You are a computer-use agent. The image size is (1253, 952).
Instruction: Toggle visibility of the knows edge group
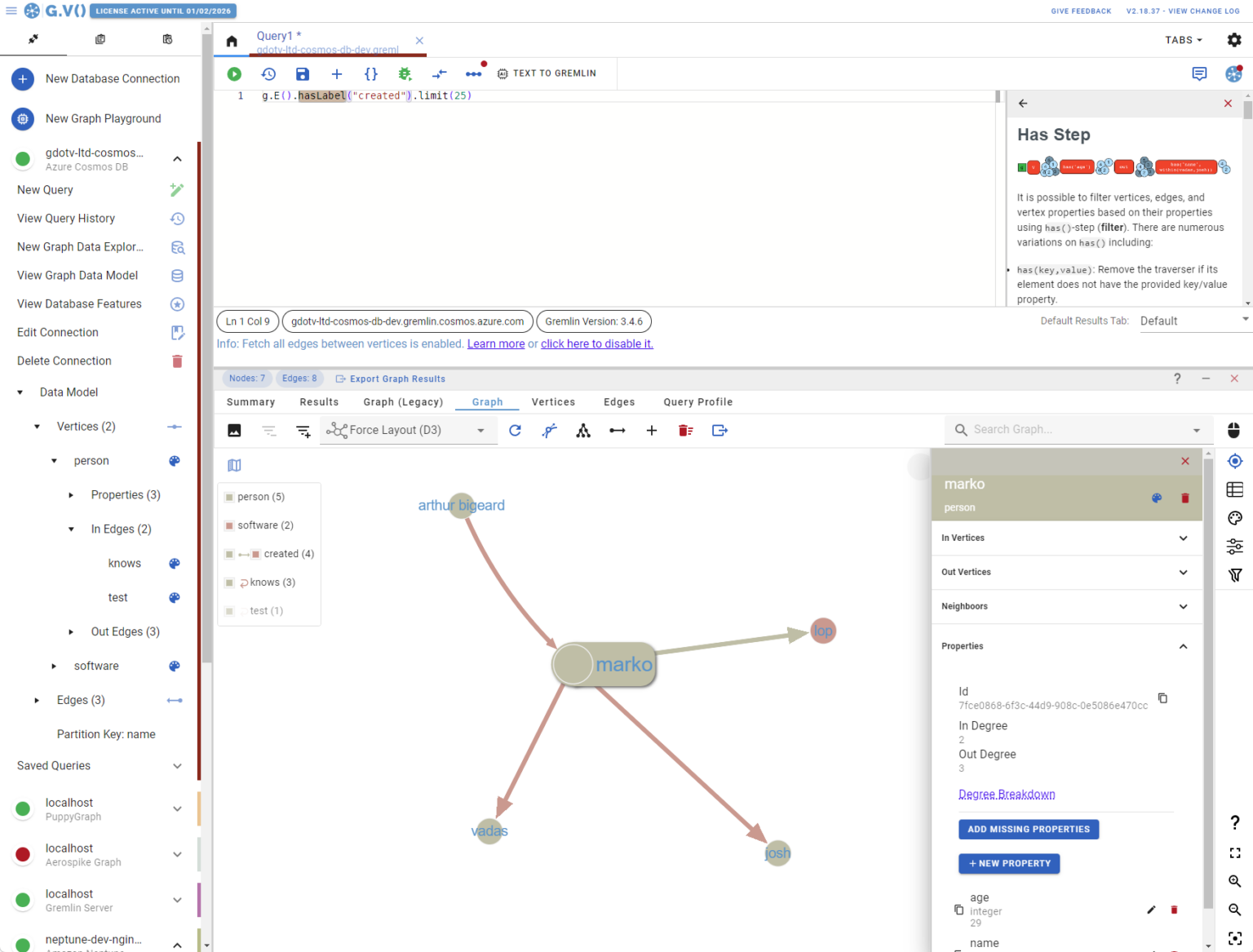point(268,582)
